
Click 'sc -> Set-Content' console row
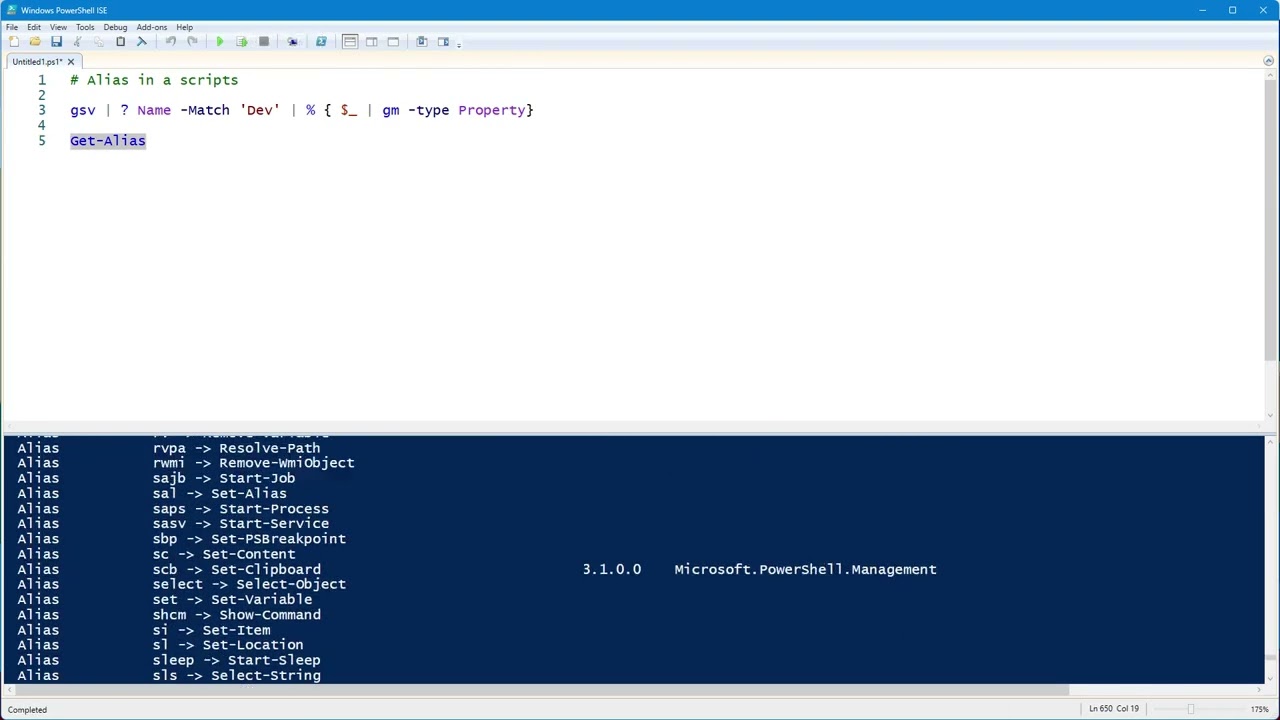(x=224, y=554)
